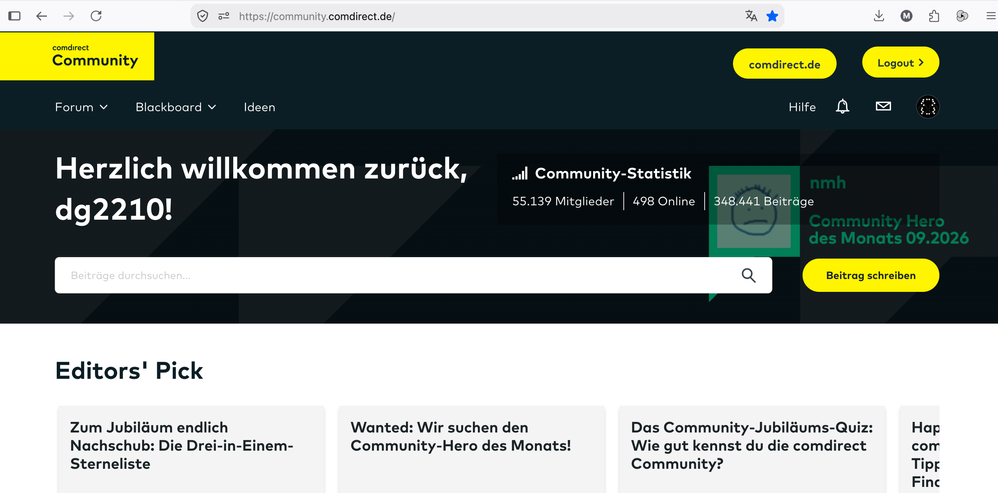Open the extensions puzzle icon
This screenshot has width=998, height=493.
coord(934,16)
